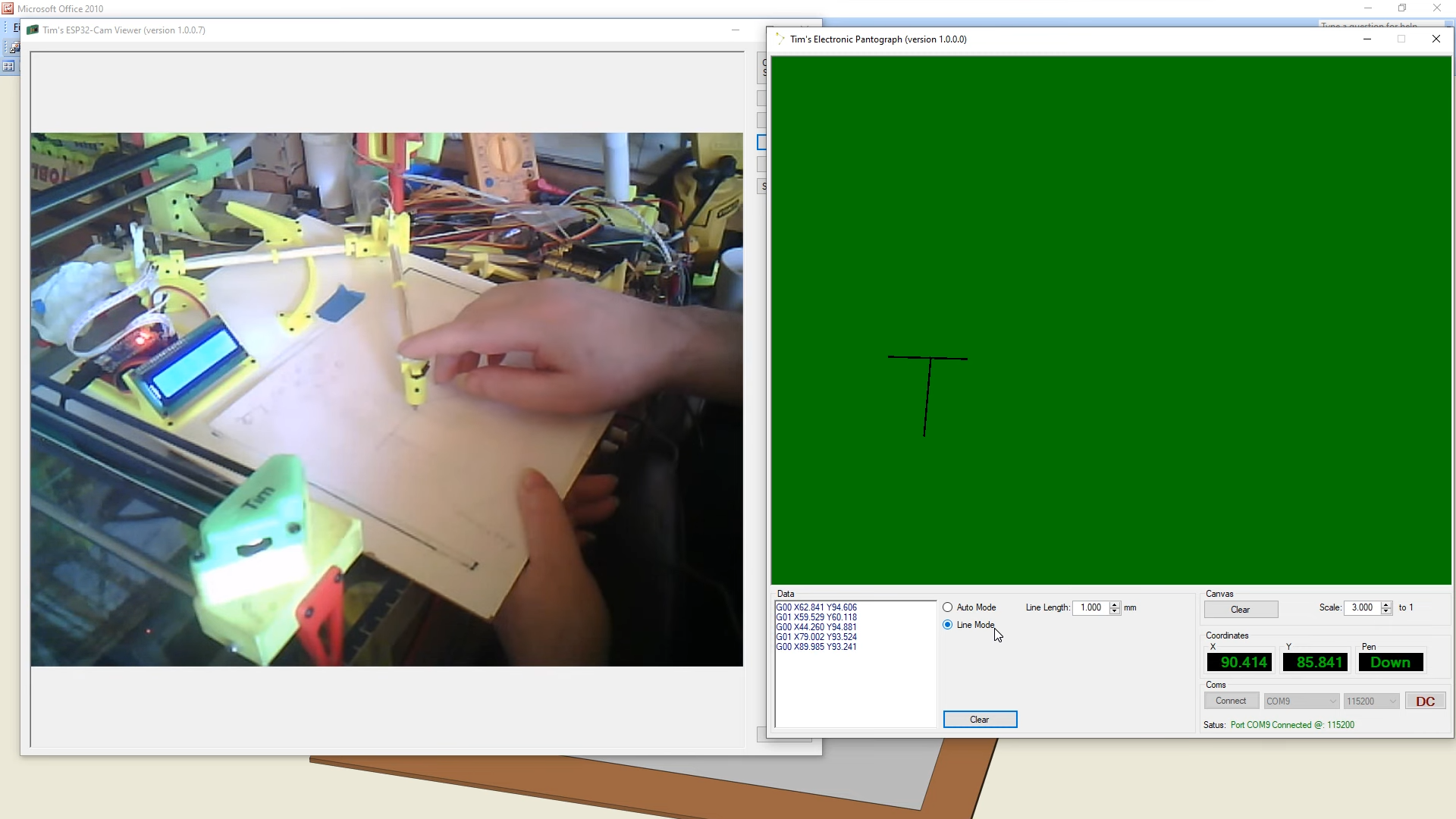This screenshot has width=1456, height=819.
Task: Select the Auto Mode radio button
Action: pyautogui.click(x=948, y=607)
